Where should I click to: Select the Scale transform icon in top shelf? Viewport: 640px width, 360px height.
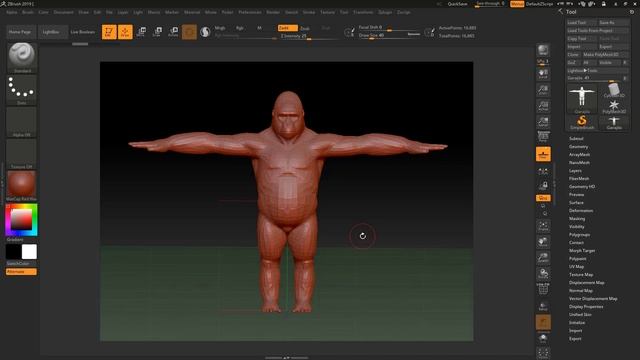[157, 32]
